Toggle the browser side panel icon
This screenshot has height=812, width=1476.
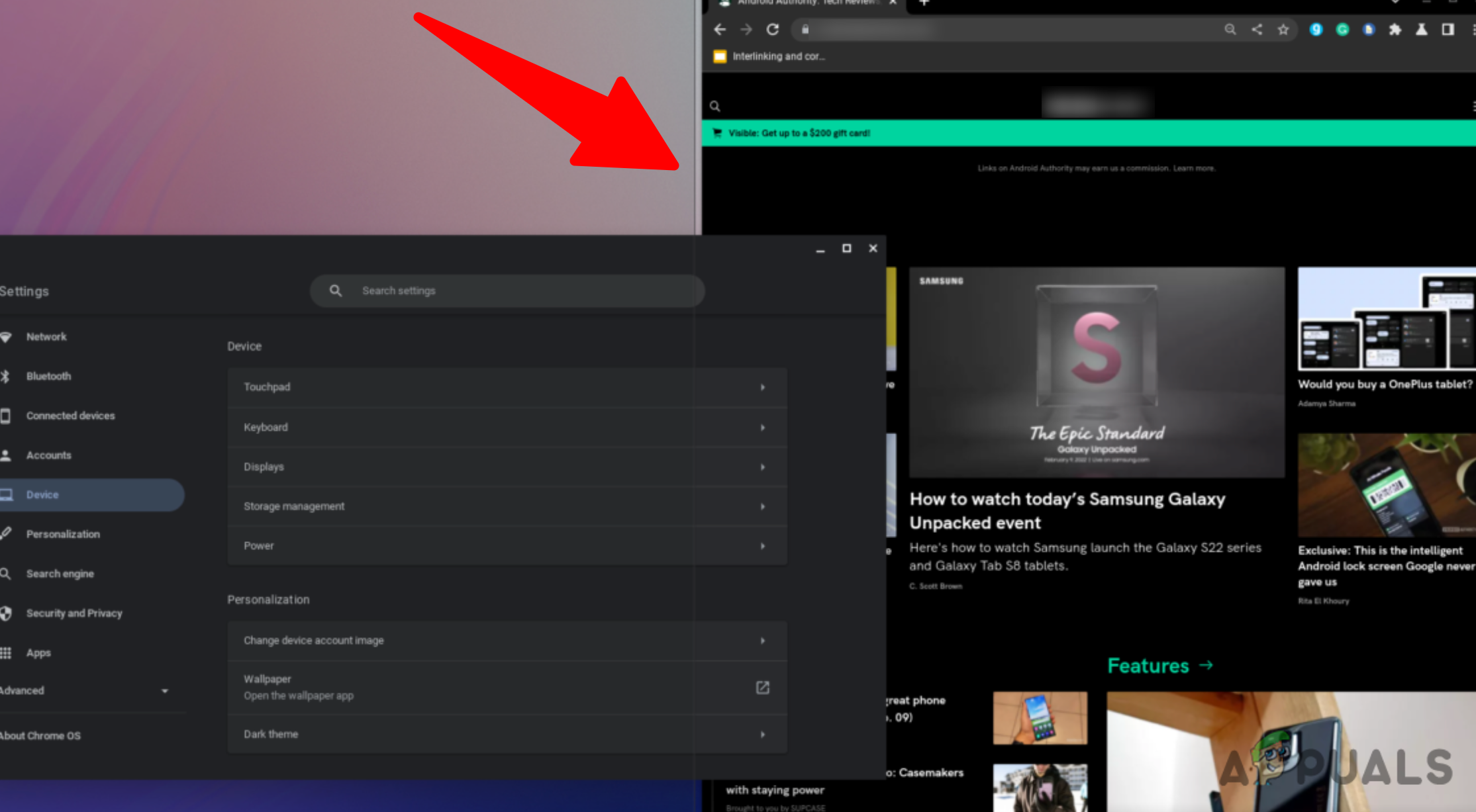pyautogui.click(x=1448, y=29)
